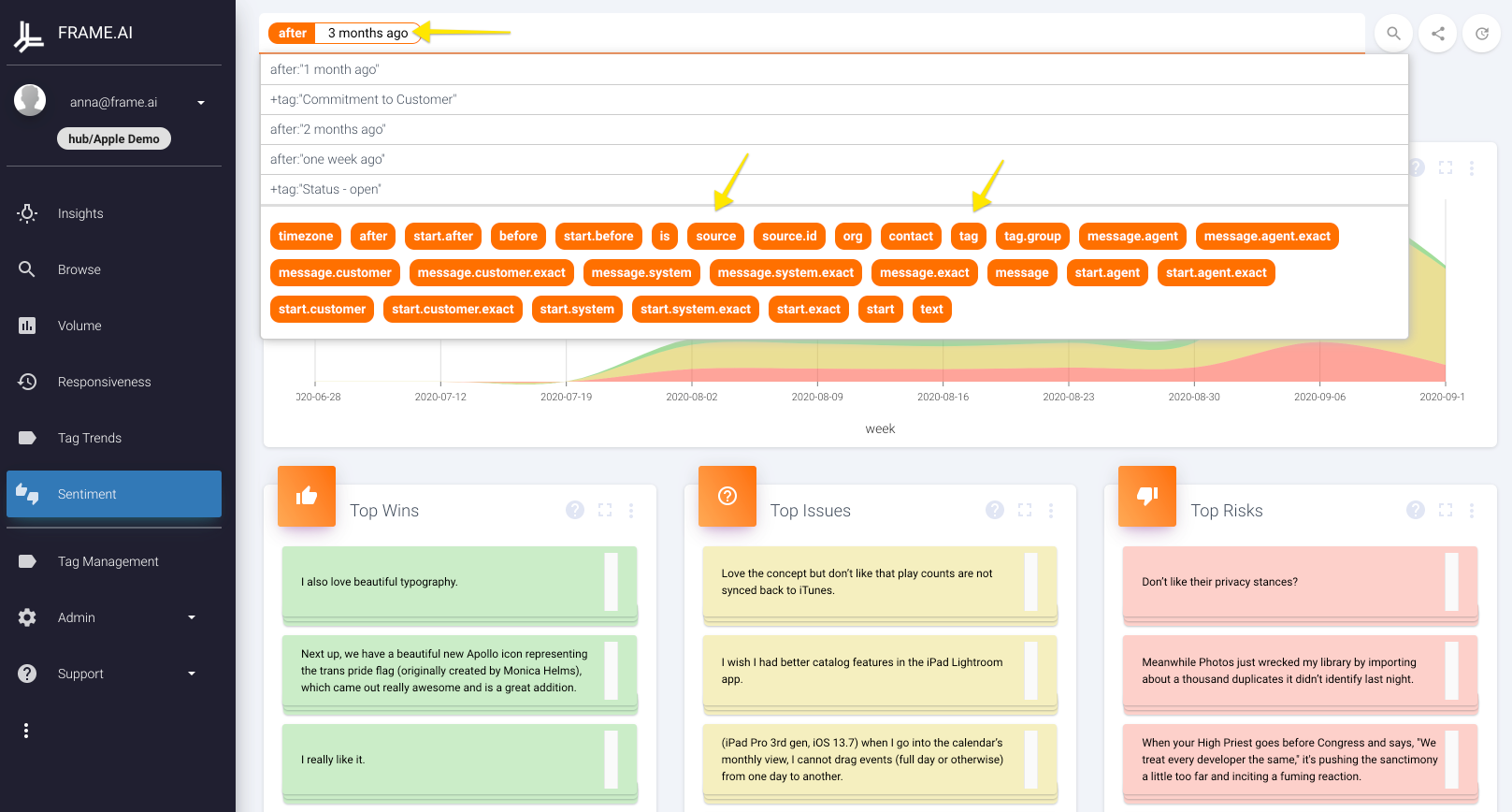This screenshot has width=1512, height=812.
Task: Click the Volume chart icon
Action: tap(27, 326)
